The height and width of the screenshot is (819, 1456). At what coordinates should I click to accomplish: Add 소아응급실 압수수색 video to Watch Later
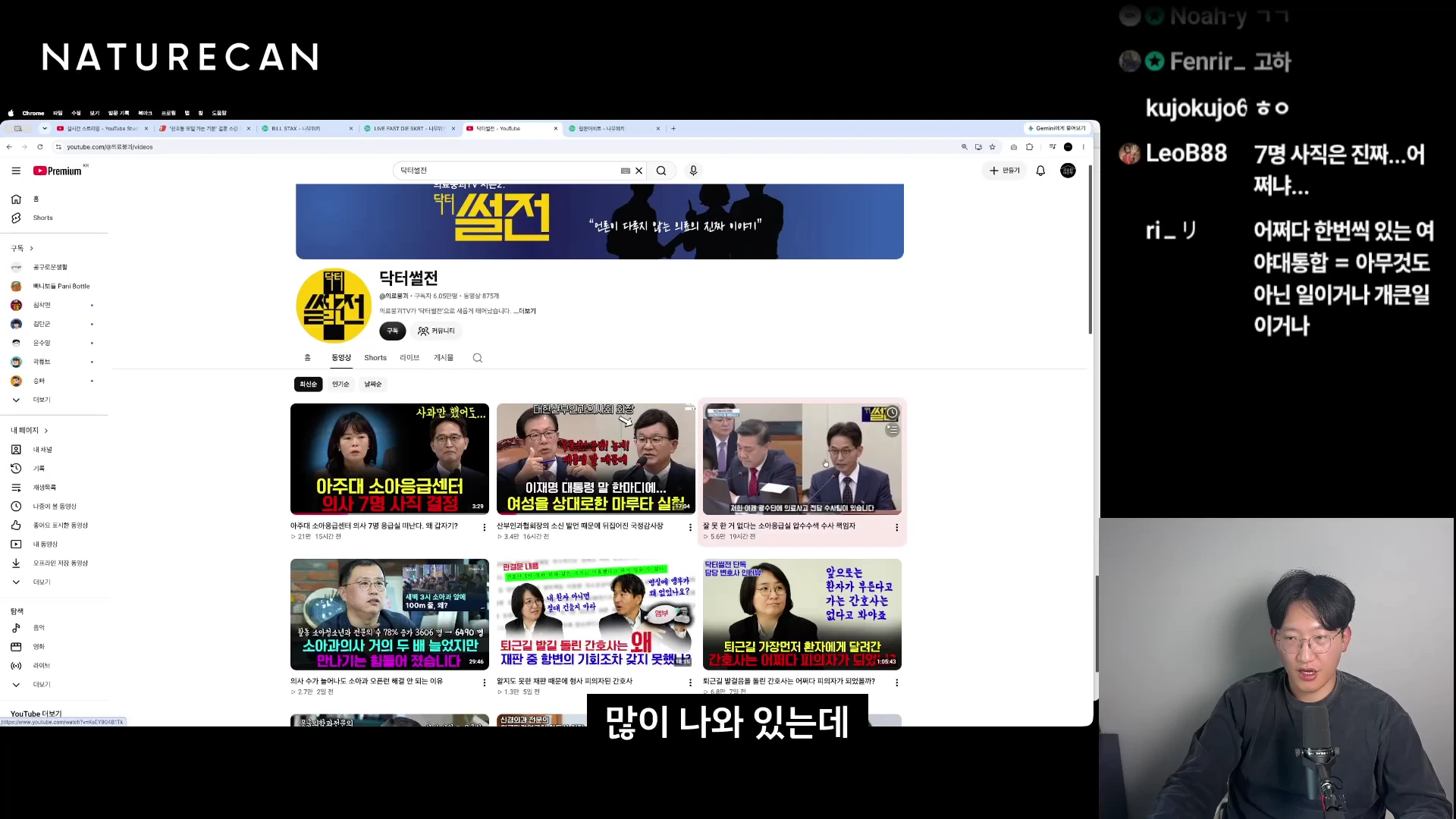(x=893, y=413)
